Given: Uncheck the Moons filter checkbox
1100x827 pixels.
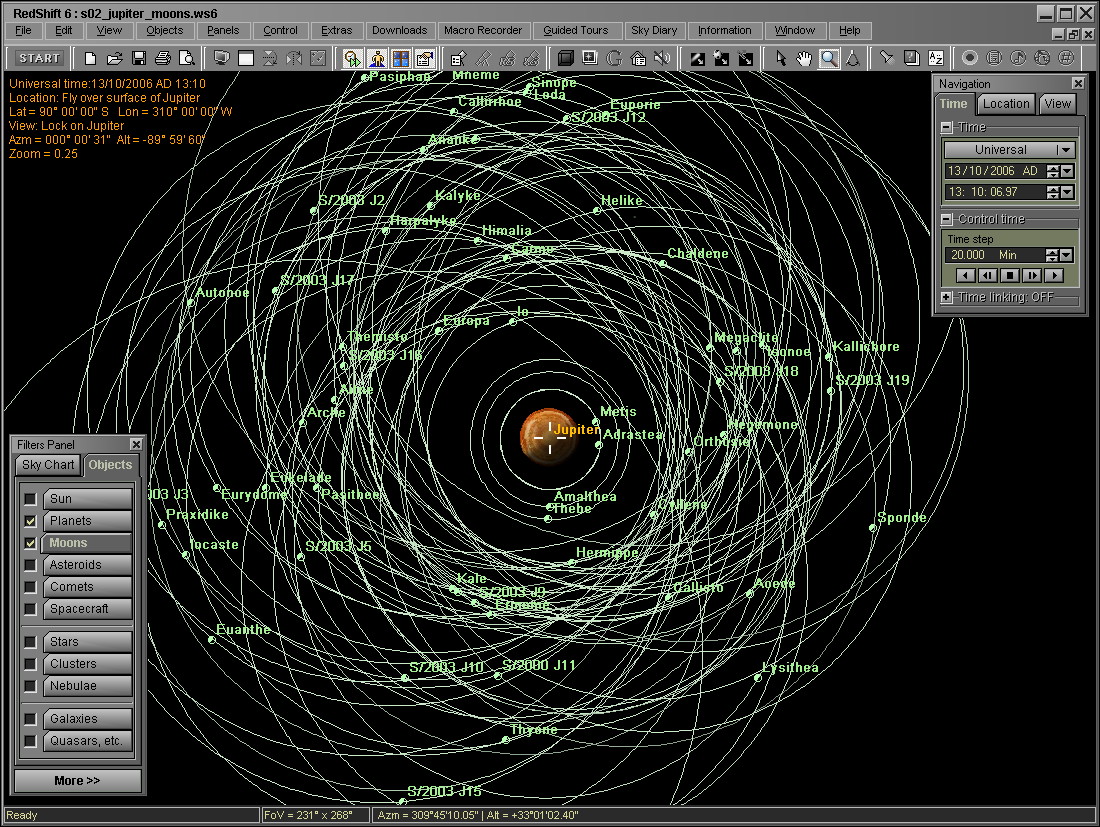Looking at the screenshot, I should point(31,543).
